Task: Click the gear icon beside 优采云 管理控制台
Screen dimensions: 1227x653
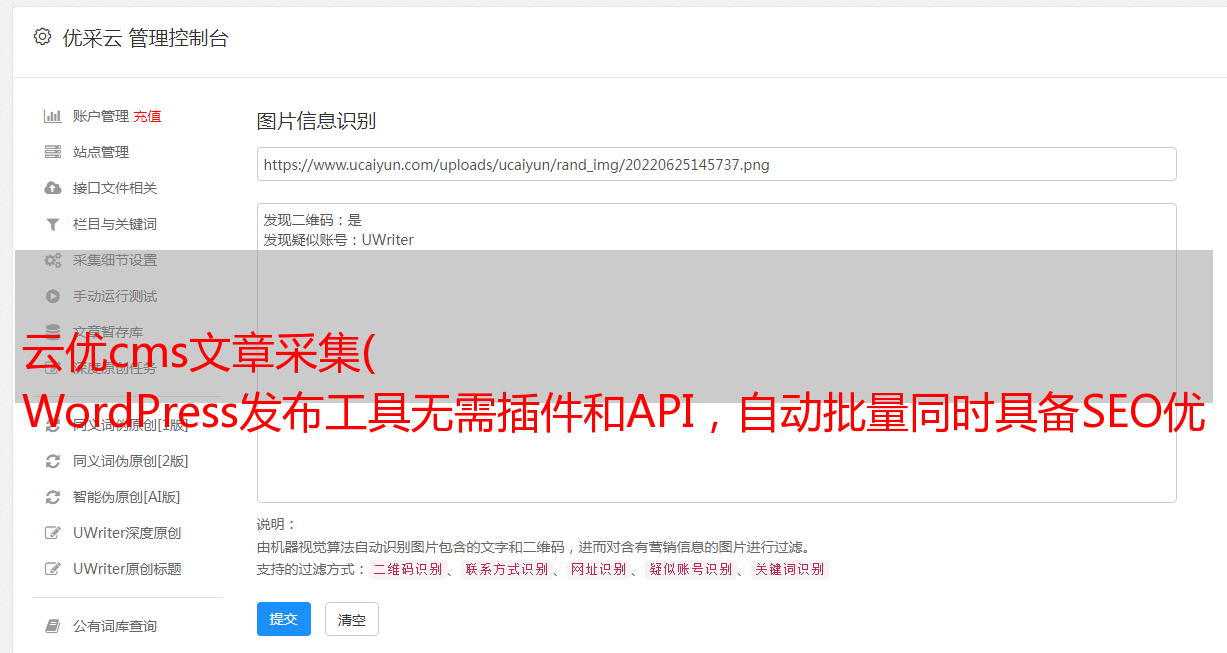Action: point(42,37)
